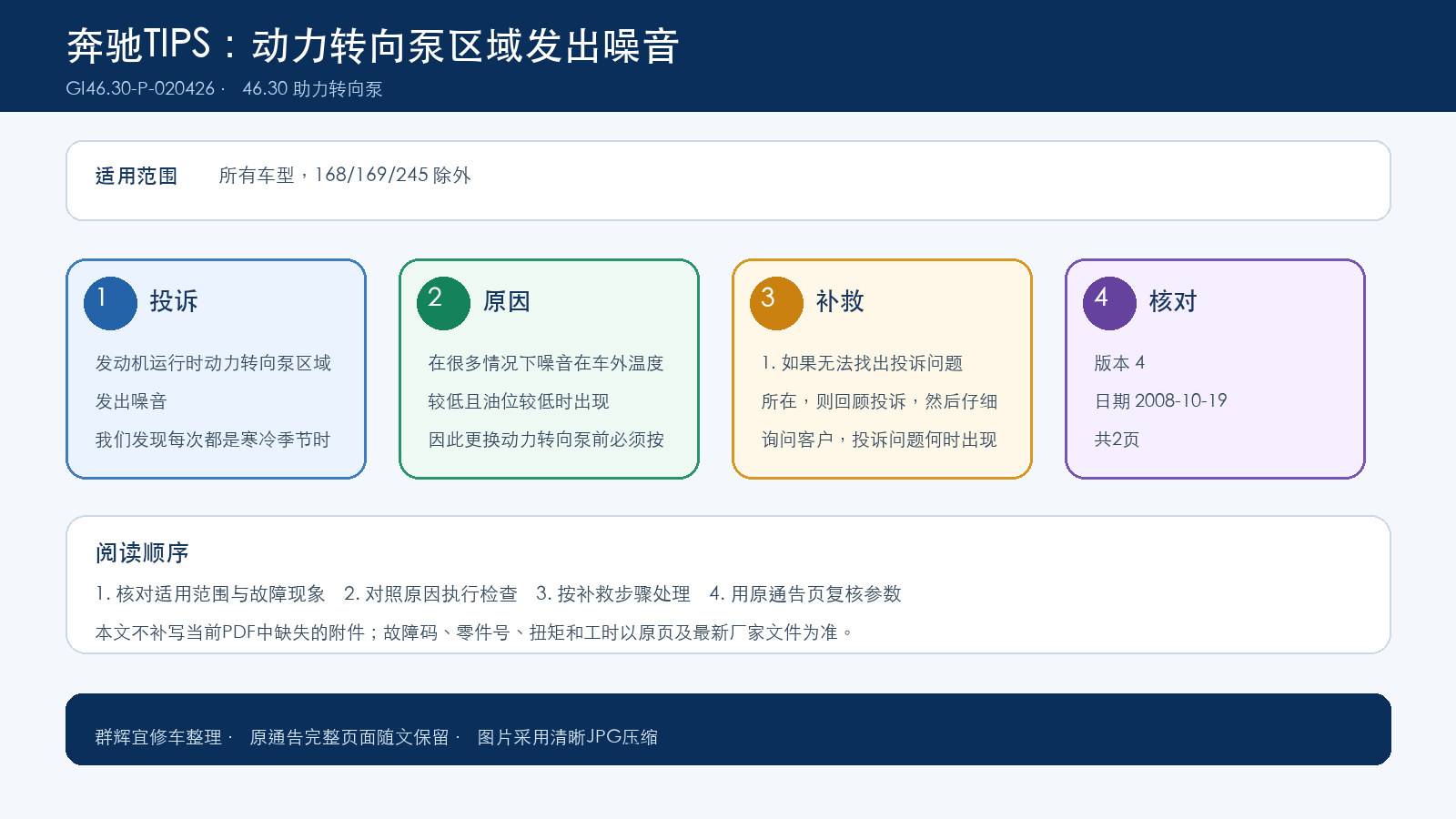Click the line 询问客户，投诉问题何时出现

click(x=879, y=440)
